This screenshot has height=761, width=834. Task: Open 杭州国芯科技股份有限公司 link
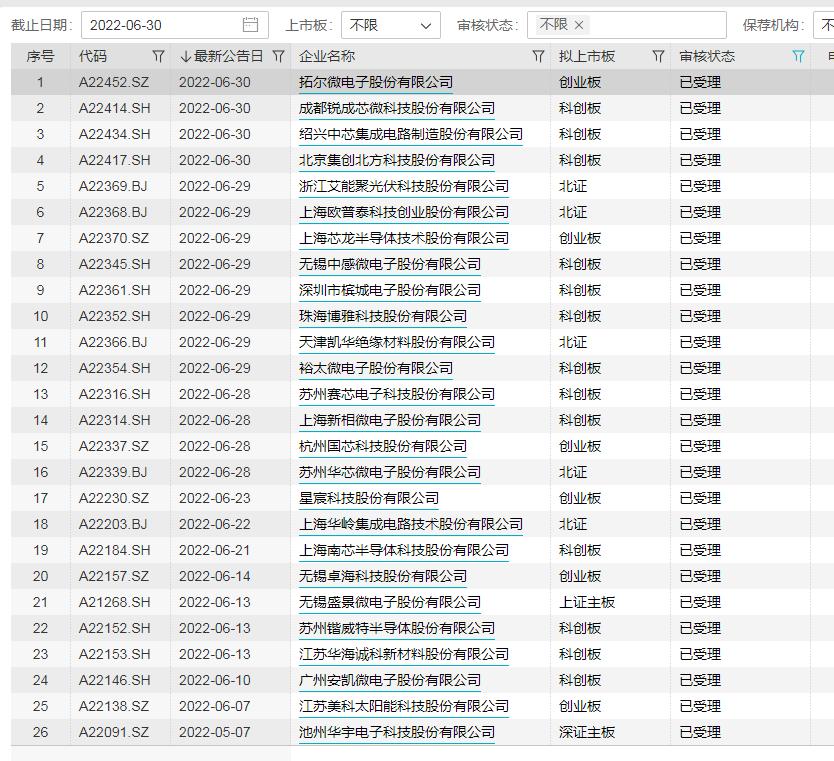tap(383, 447)
